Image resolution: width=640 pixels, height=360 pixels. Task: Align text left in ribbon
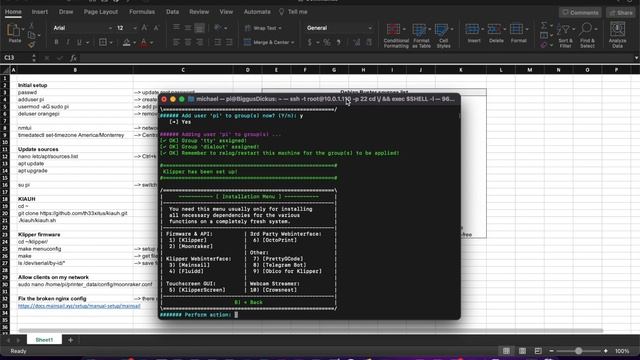(176, 42)
